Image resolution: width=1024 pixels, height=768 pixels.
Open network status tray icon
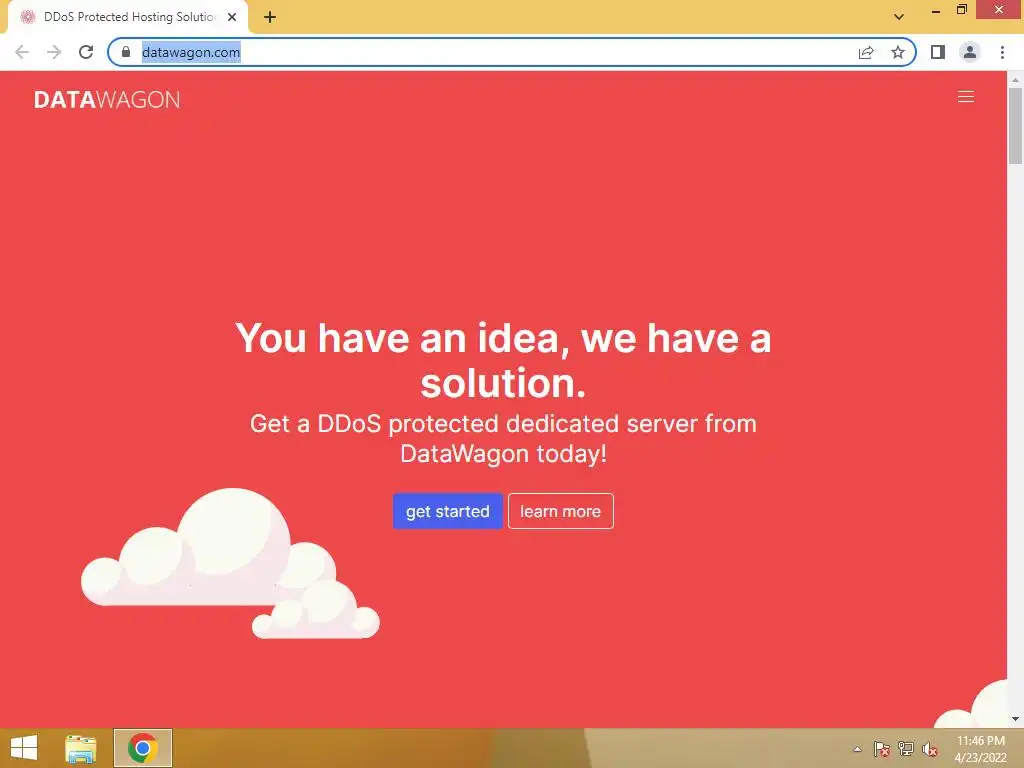906,749
